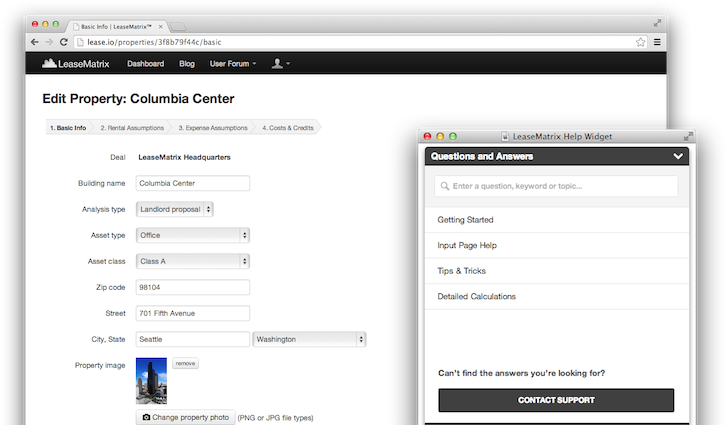
Task: Remove the property image
Action: tap(185, 363)
